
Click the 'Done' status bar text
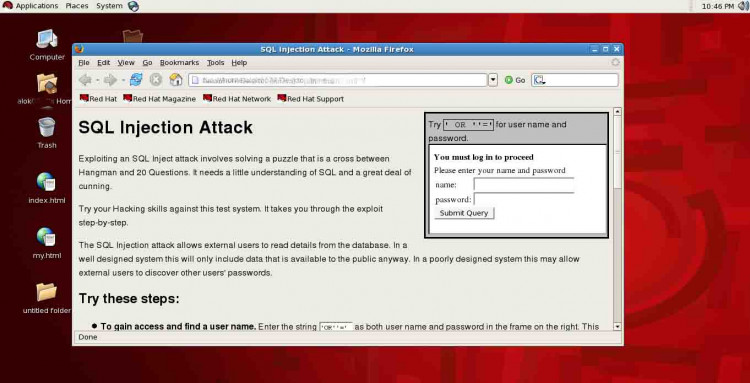[88, 337]
